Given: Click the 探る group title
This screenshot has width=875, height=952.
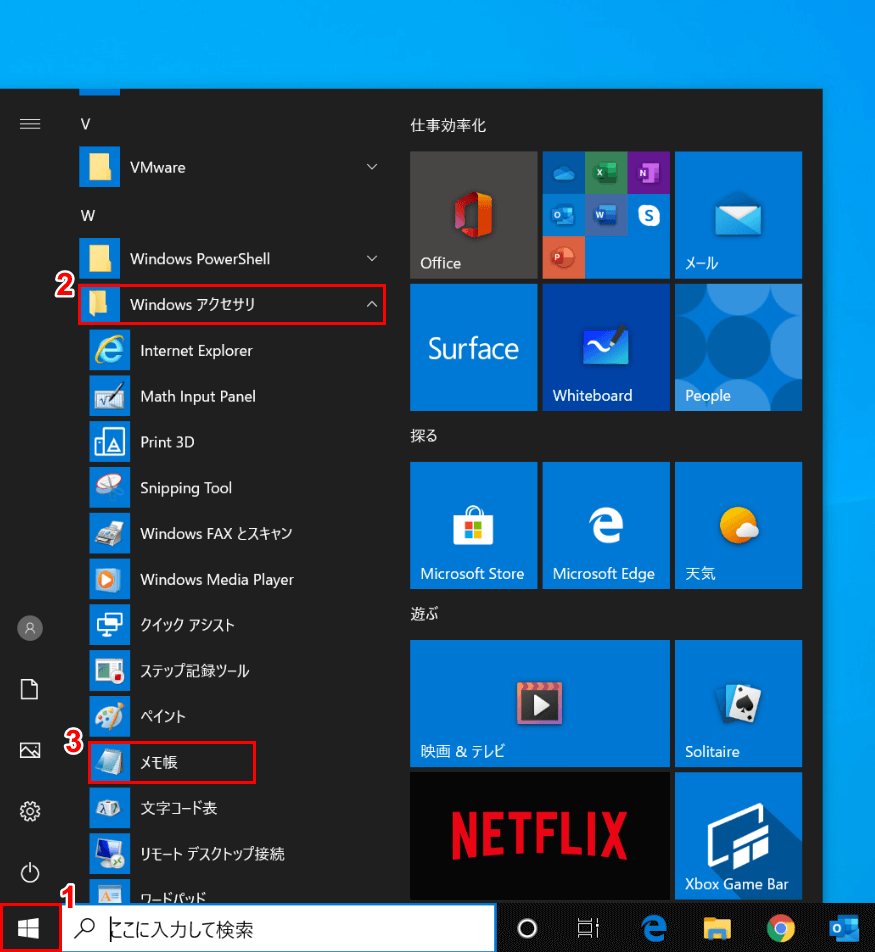Looking at the screenshot, I should pyautogui.click(x=424, y=436).
